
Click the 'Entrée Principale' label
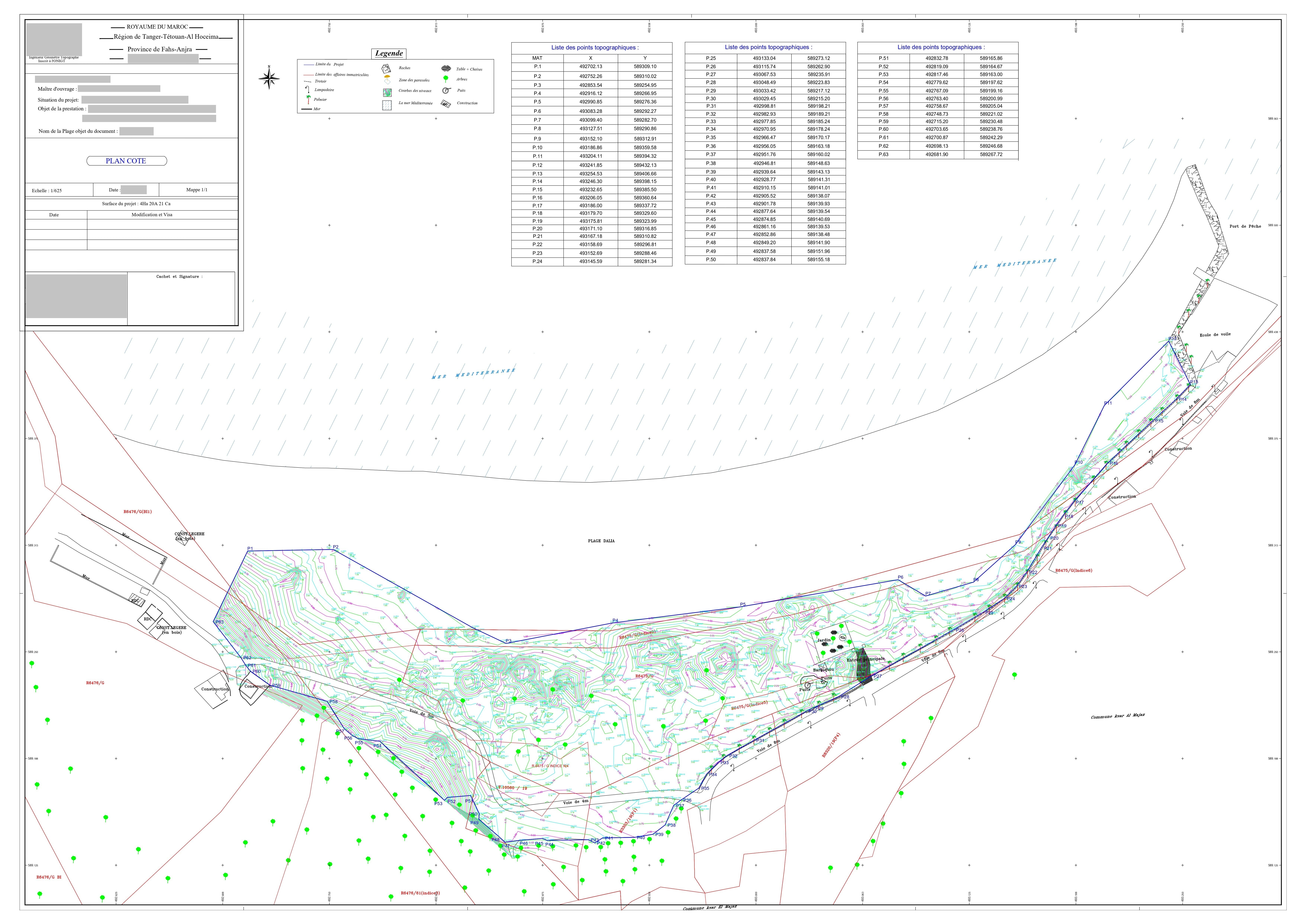(866, 659)
